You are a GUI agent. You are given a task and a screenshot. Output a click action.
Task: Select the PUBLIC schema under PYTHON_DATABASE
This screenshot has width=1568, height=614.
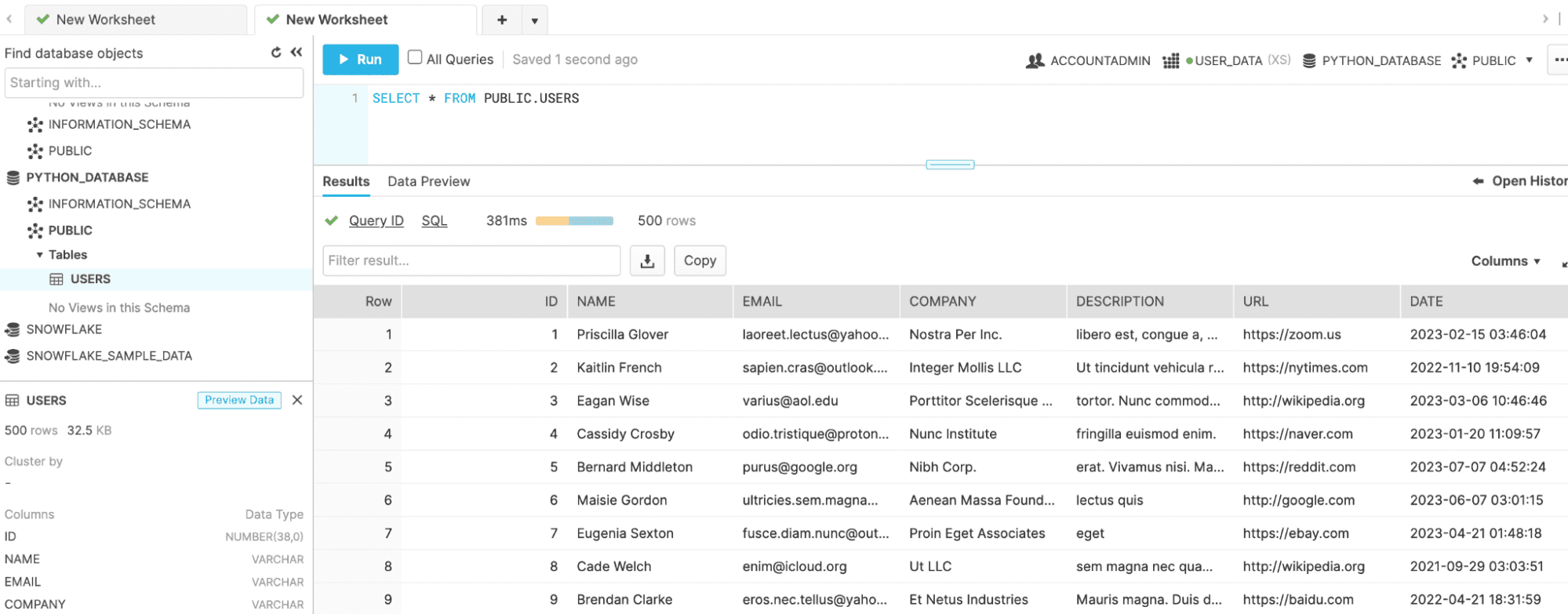pos(71,231)
